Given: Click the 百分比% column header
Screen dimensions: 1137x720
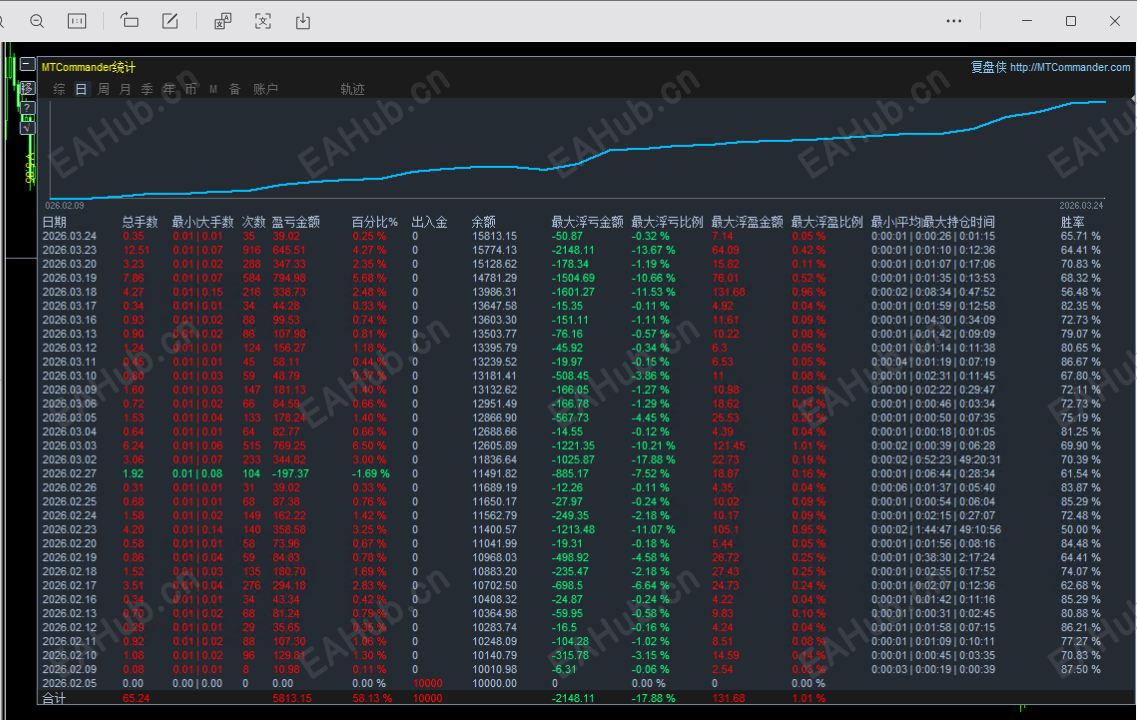Looking at the screenshot, I should pyautogui.click(x=375, y=222).
